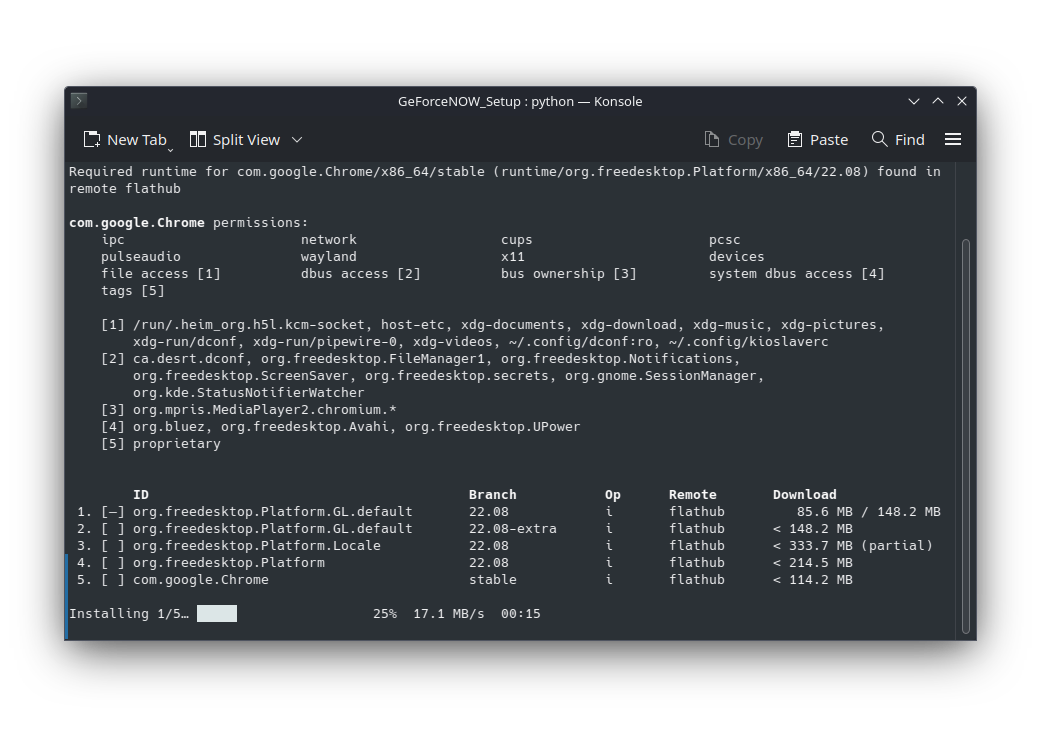Screen dimensions: 1041x751
Task: Click the 'Download' column header
Action: [805, 494]
